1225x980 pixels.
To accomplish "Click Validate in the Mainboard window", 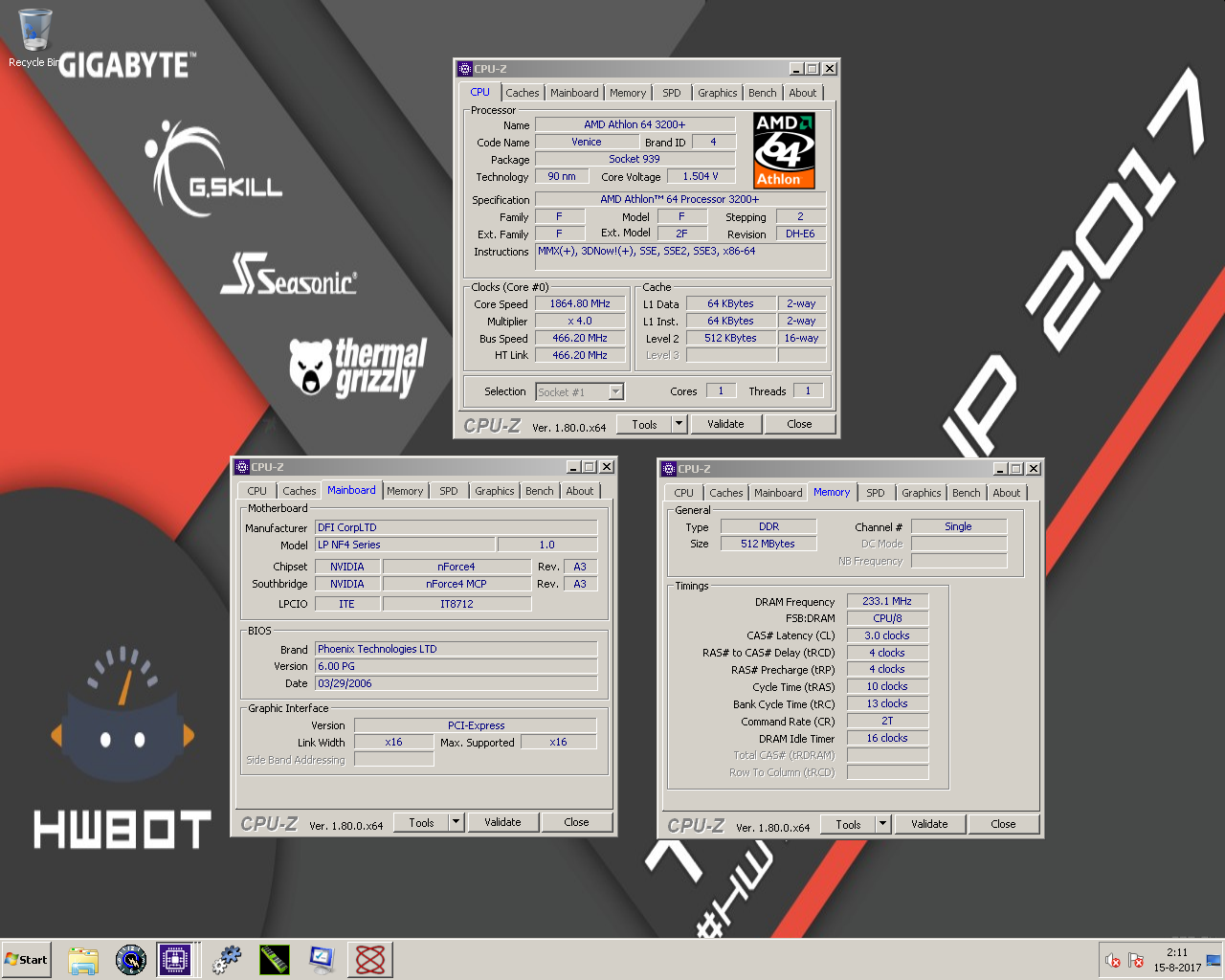I will click(502, 822).
